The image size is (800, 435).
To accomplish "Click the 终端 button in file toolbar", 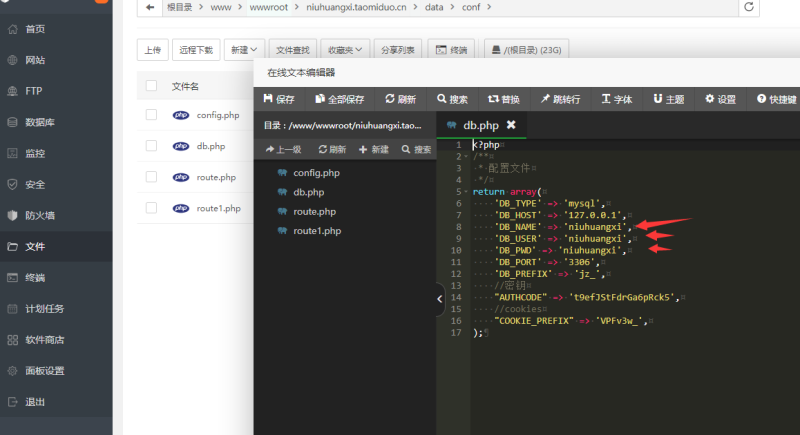I will pos(452,50).
